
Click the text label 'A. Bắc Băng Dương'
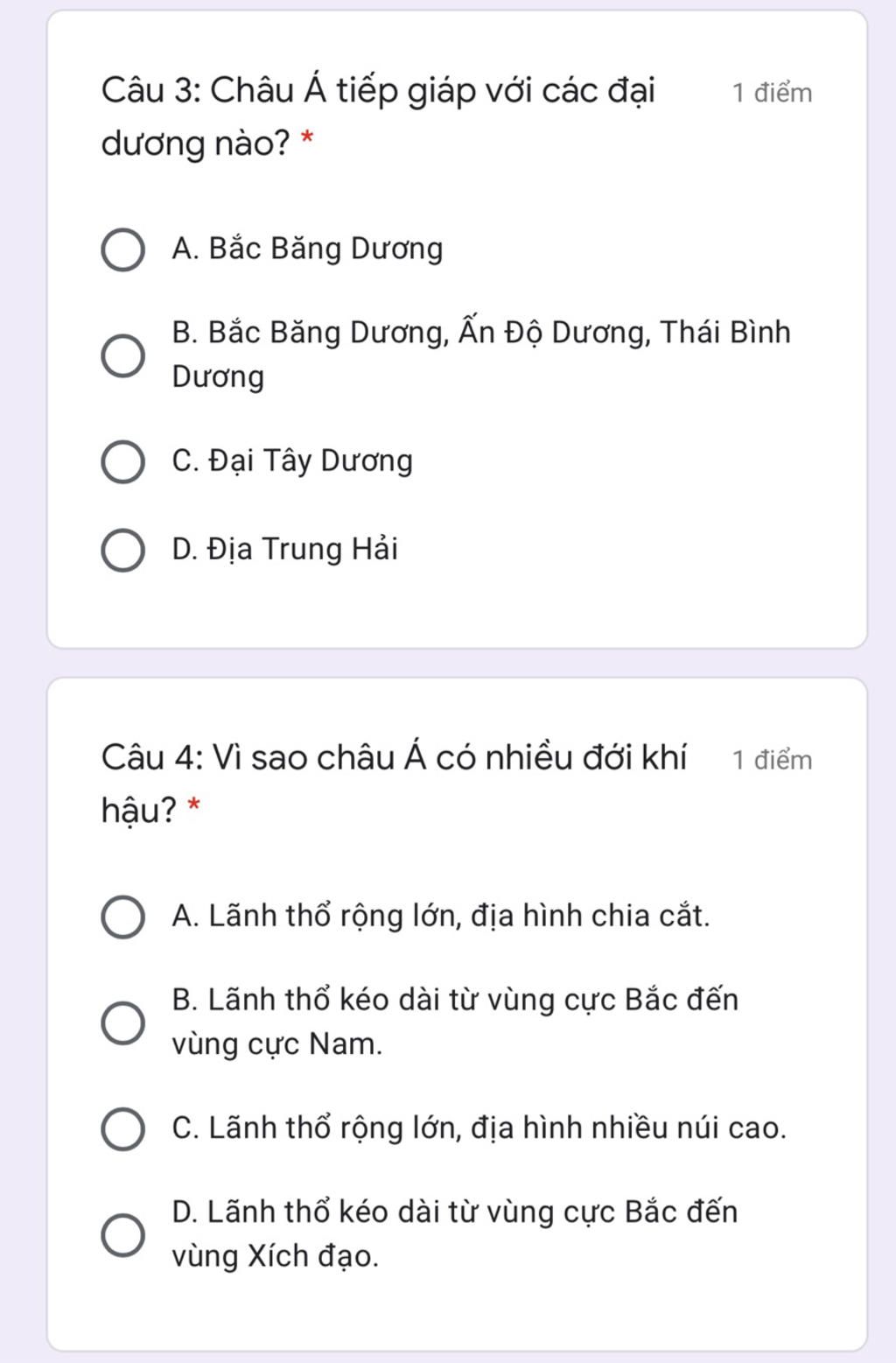coord(307,249)
